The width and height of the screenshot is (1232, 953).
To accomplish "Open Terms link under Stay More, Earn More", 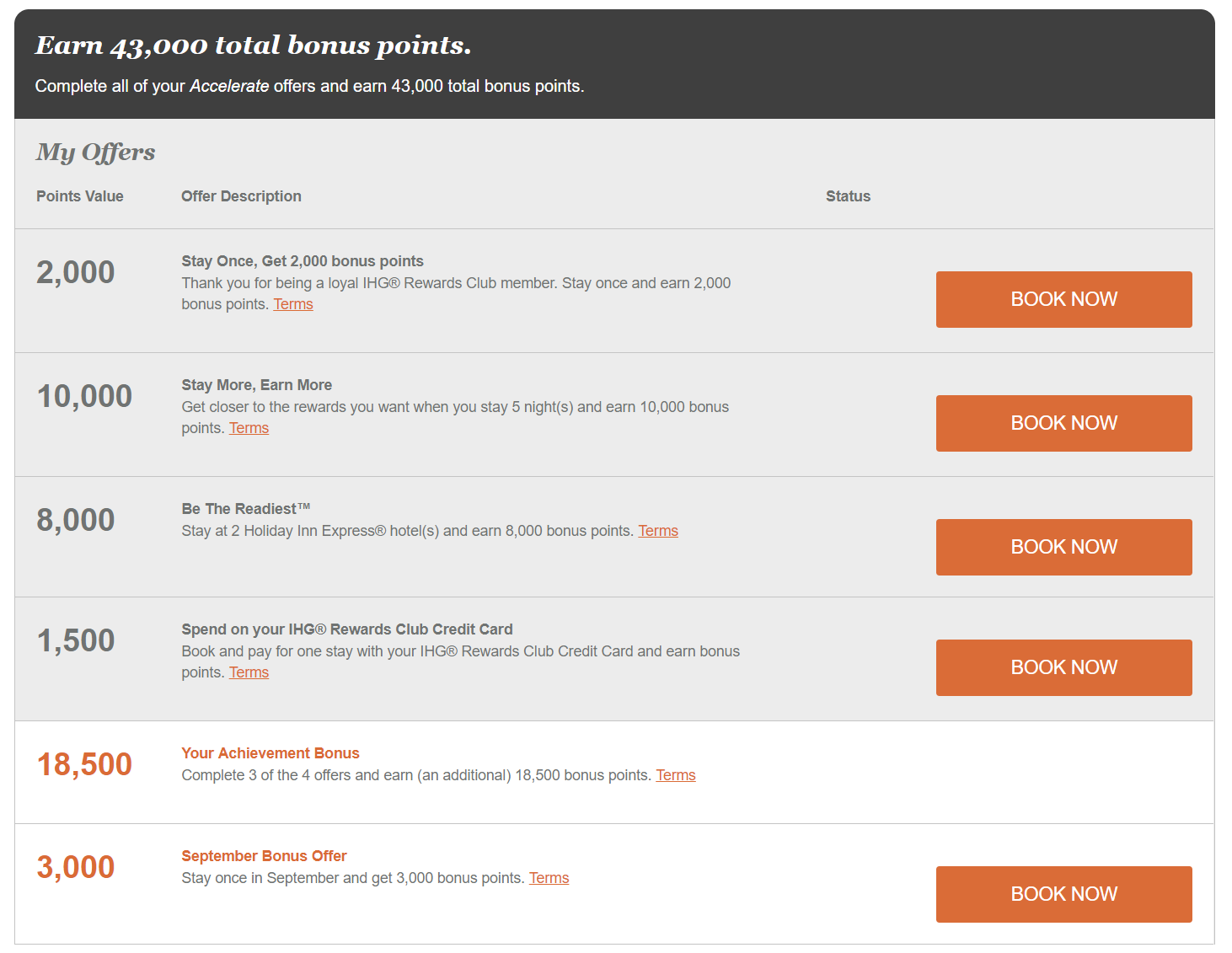I will (x=249, y=428).
